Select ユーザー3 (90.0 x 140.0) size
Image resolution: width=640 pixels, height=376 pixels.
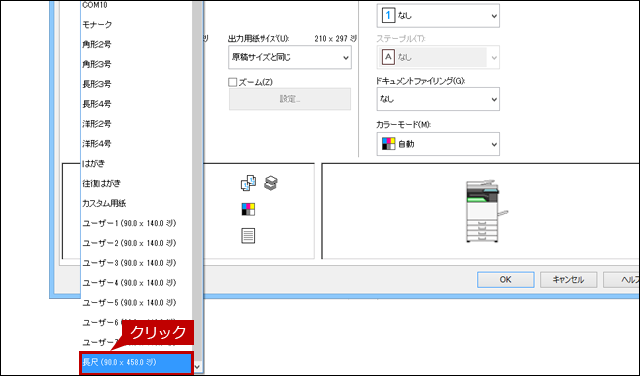pyautogui.click(x=136, y=263)
